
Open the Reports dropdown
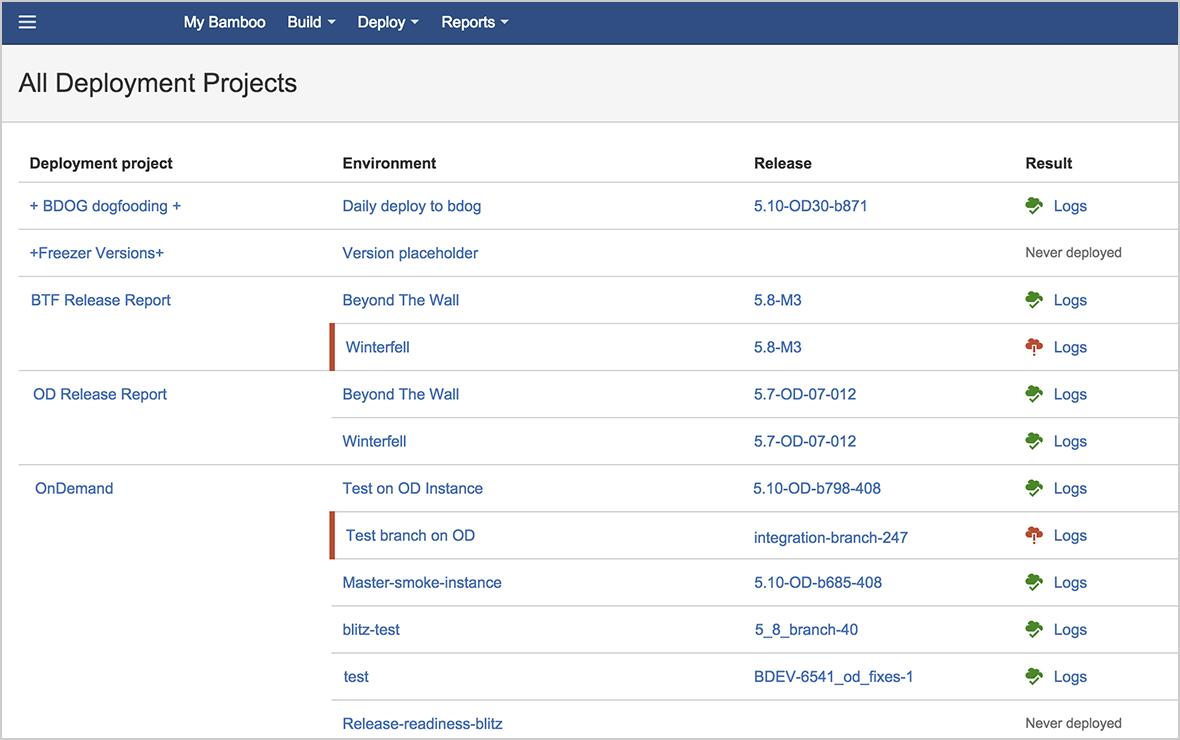474,22
